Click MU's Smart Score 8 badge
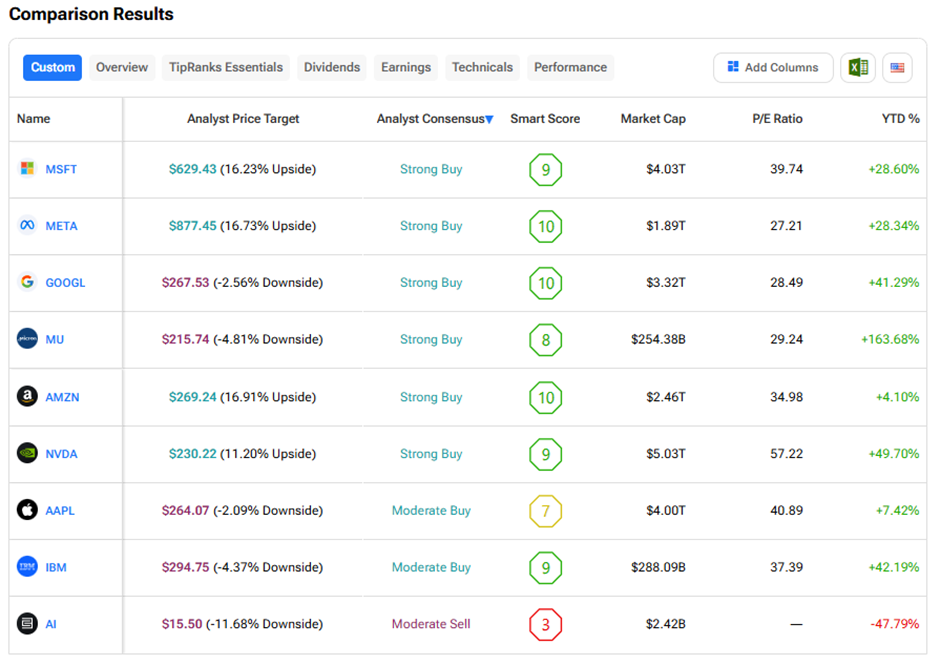The height and width of the screenshot is (665, 940). [x=545, y=339]
